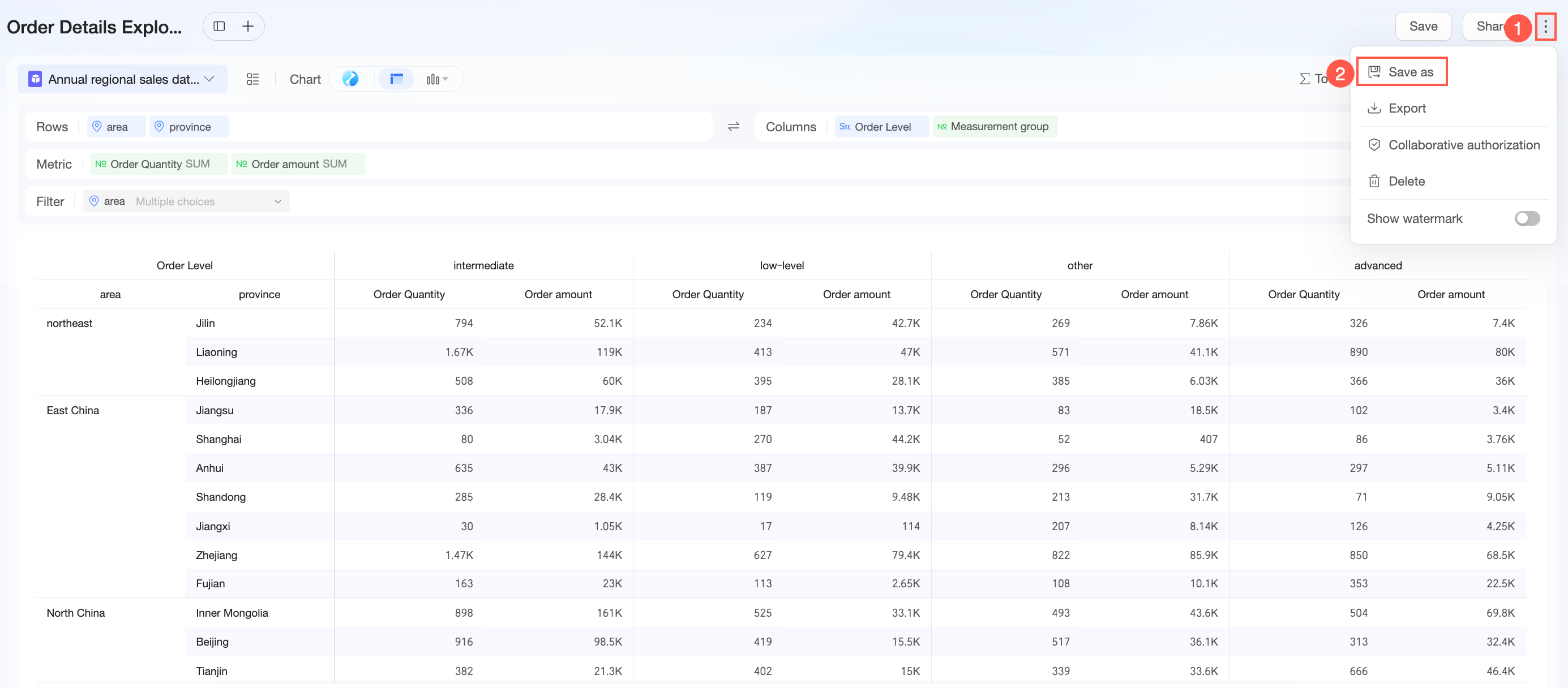Click the low-level column group header
Image resolution: width=1568 pixels, height=688 pixels.
tap(782, 265)
